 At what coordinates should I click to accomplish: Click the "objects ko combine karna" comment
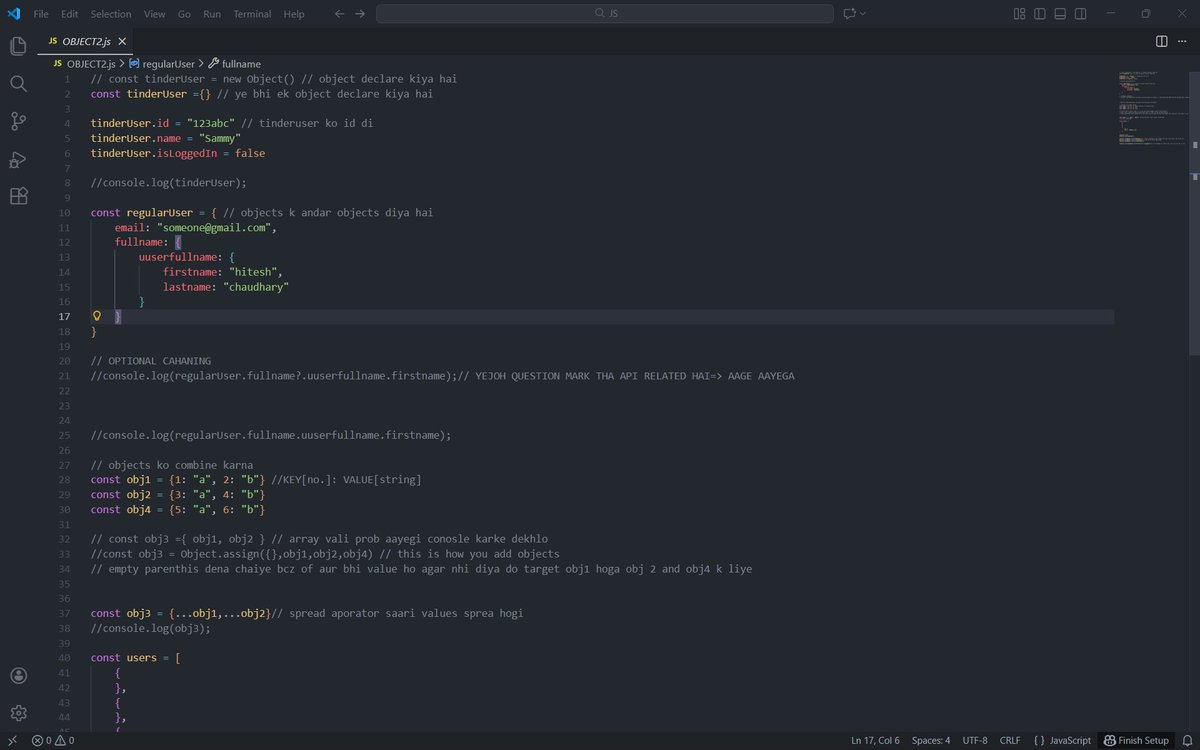tap(172, 465)
